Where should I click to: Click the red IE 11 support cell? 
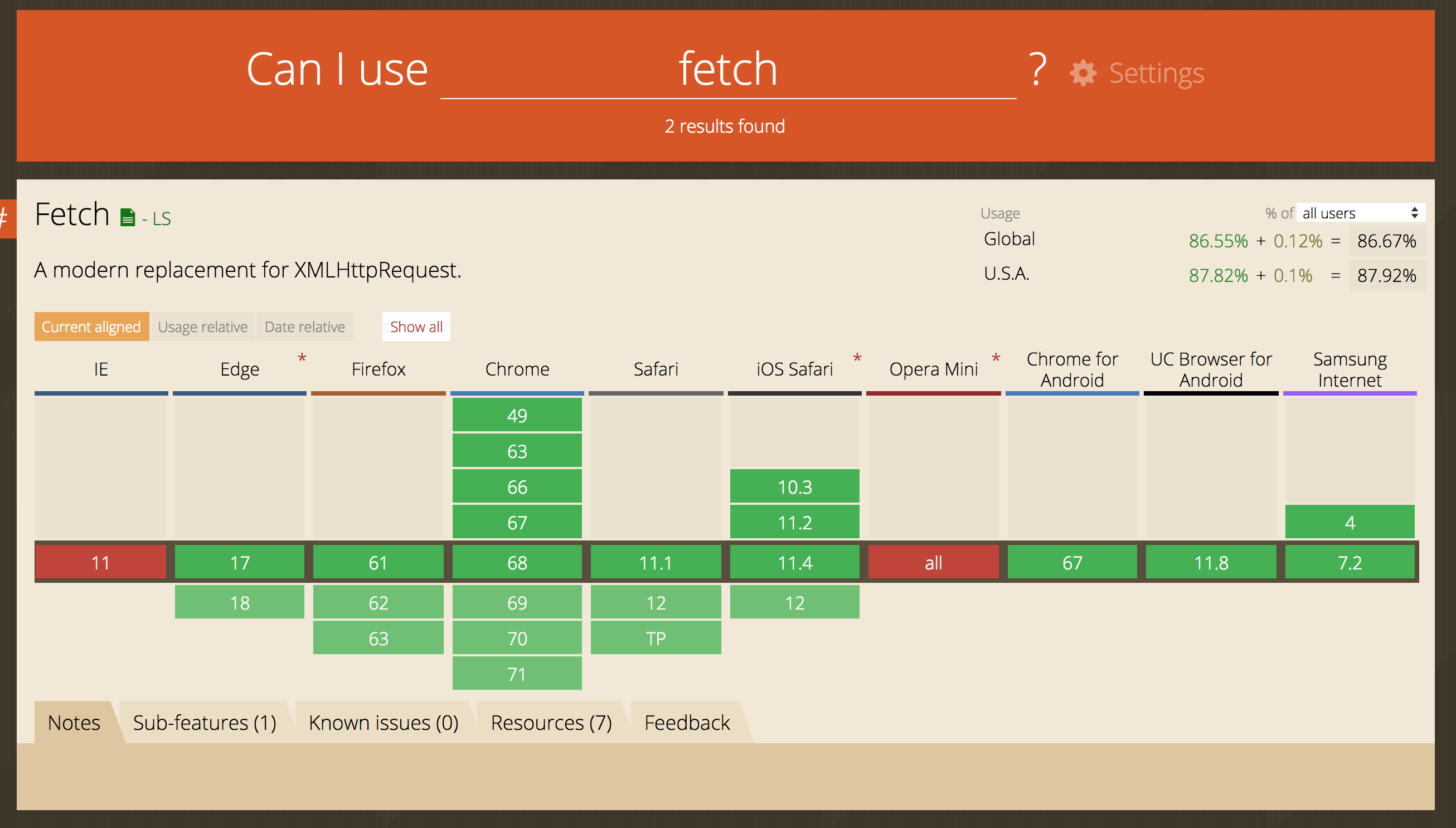(101, 562)
